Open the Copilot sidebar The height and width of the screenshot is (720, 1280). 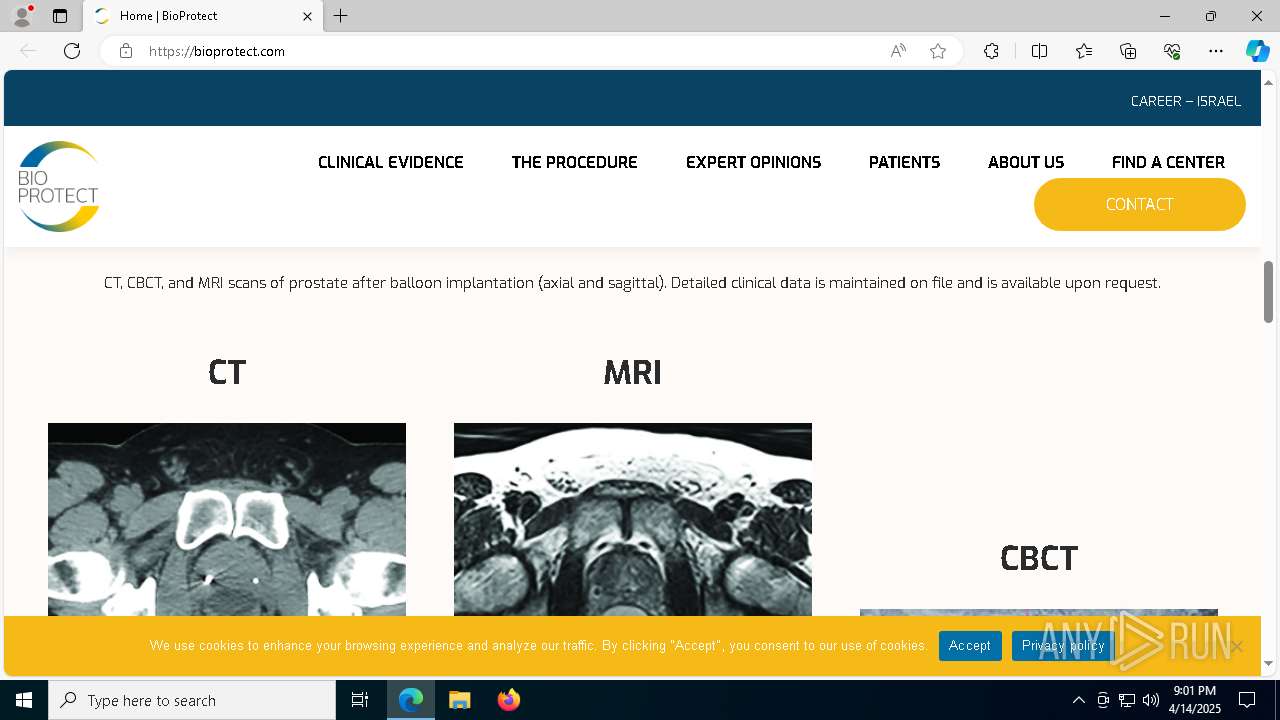[x=1257, y=51]
